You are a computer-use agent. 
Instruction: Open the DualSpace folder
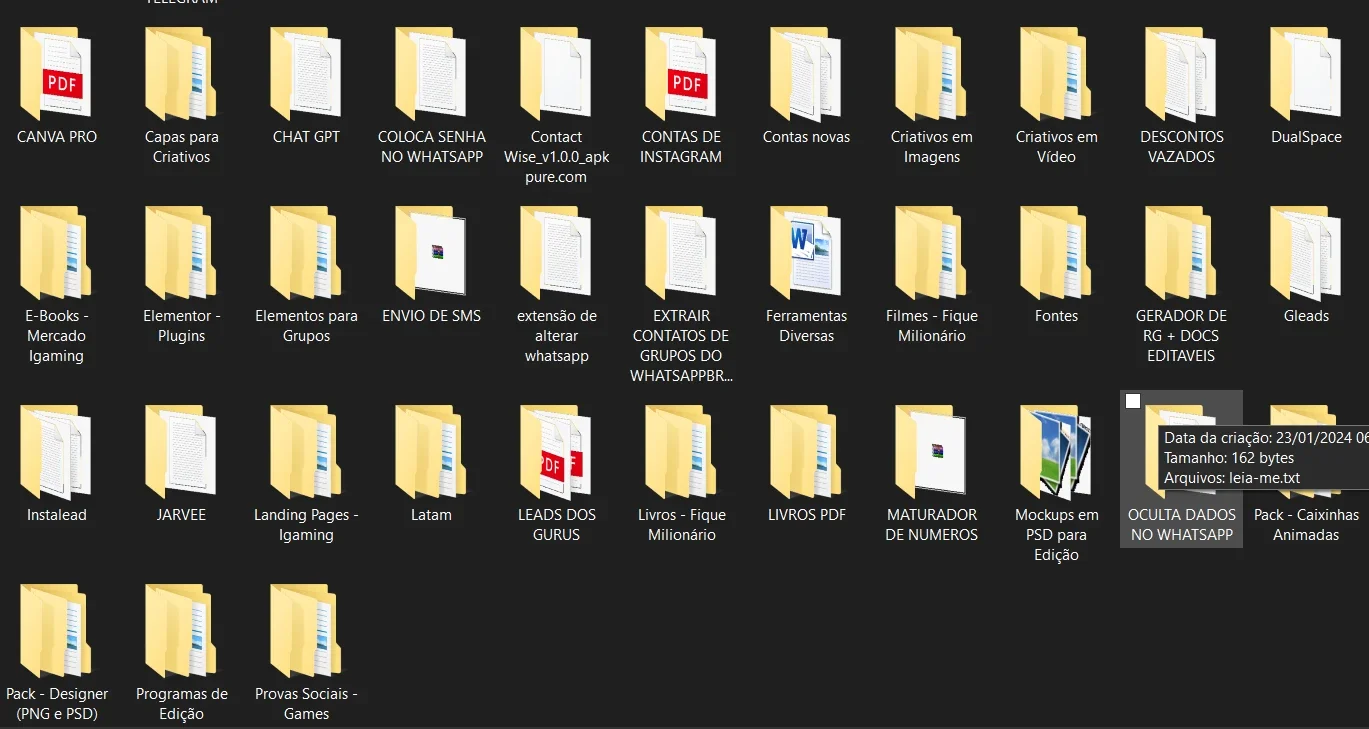coord(1306,73)
